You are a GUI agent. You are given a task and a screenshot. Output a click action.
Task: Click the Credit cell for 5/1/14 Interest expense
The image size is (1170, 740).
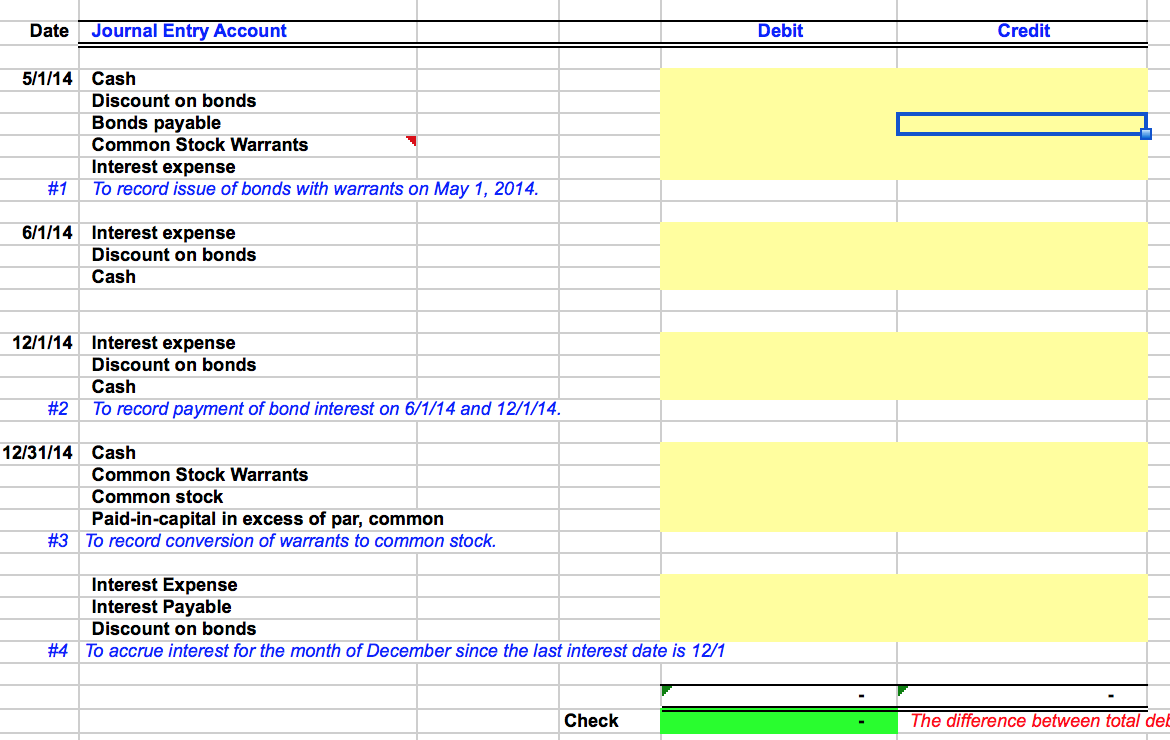(1022, 168)
